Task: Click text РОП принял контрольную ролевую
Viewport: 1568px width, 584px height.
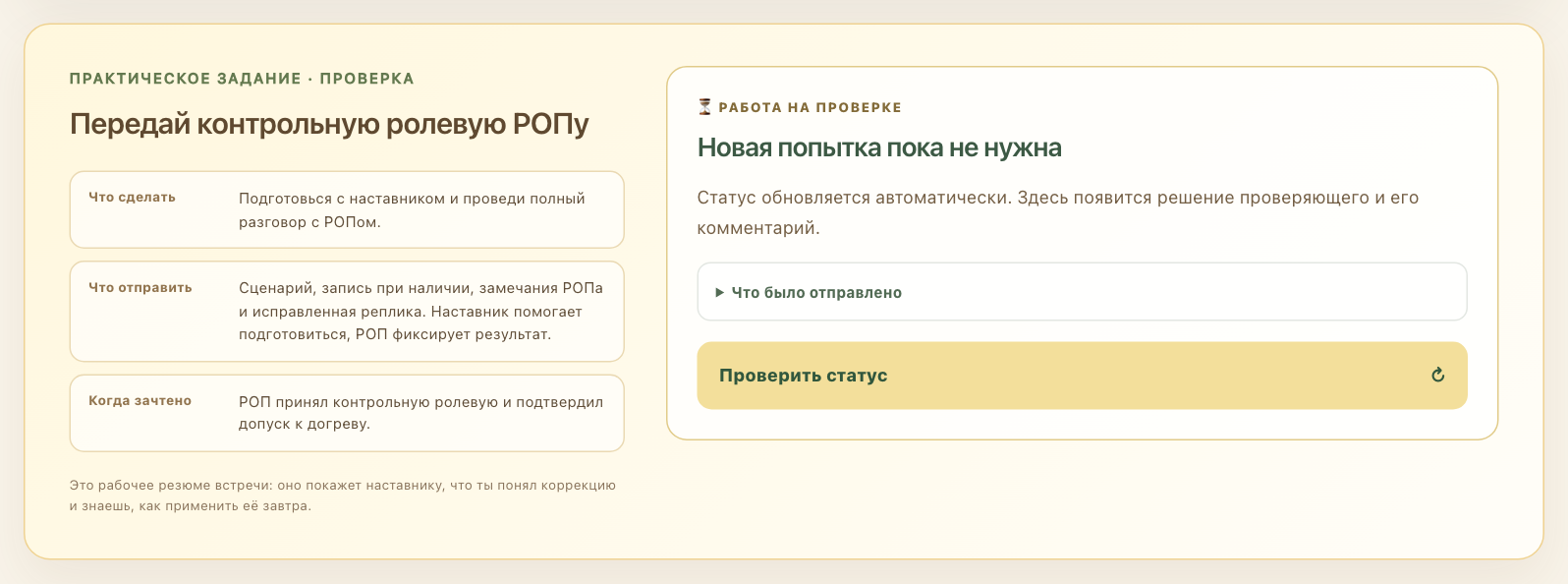Action: [368, 402]
